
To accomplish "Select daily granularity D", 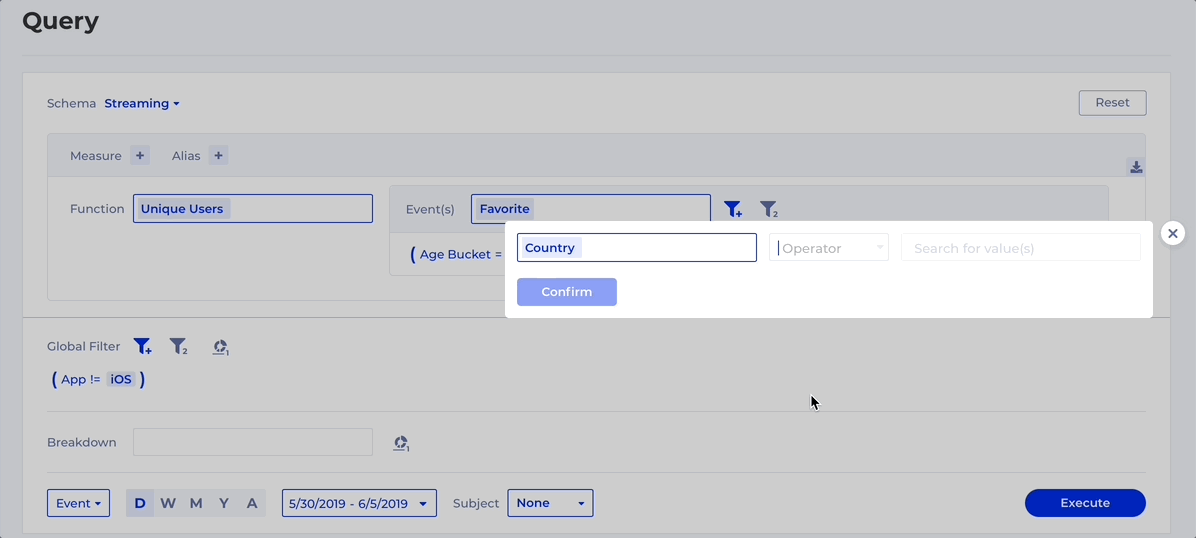I will coord(140,503).
